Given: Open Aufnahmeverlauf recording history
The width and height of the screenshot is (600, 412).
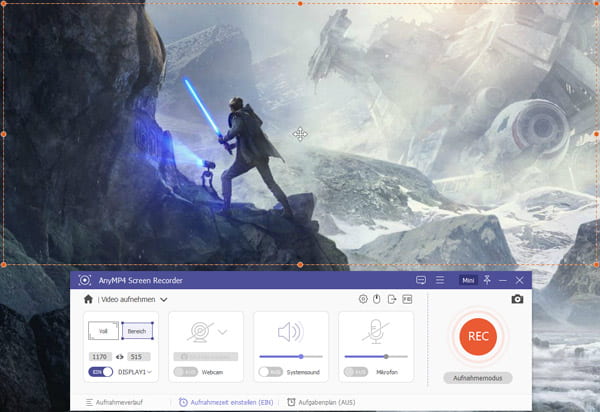Looking at the screenshot, I should coord(114,402).
